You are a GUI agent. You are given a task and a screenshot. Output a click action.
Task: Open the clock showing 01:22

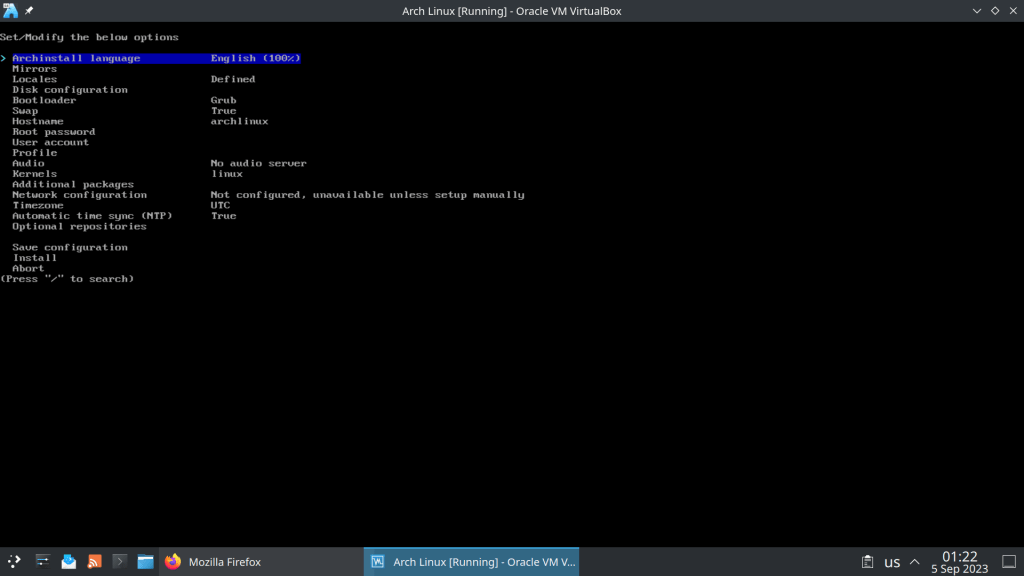pos(959,562)
